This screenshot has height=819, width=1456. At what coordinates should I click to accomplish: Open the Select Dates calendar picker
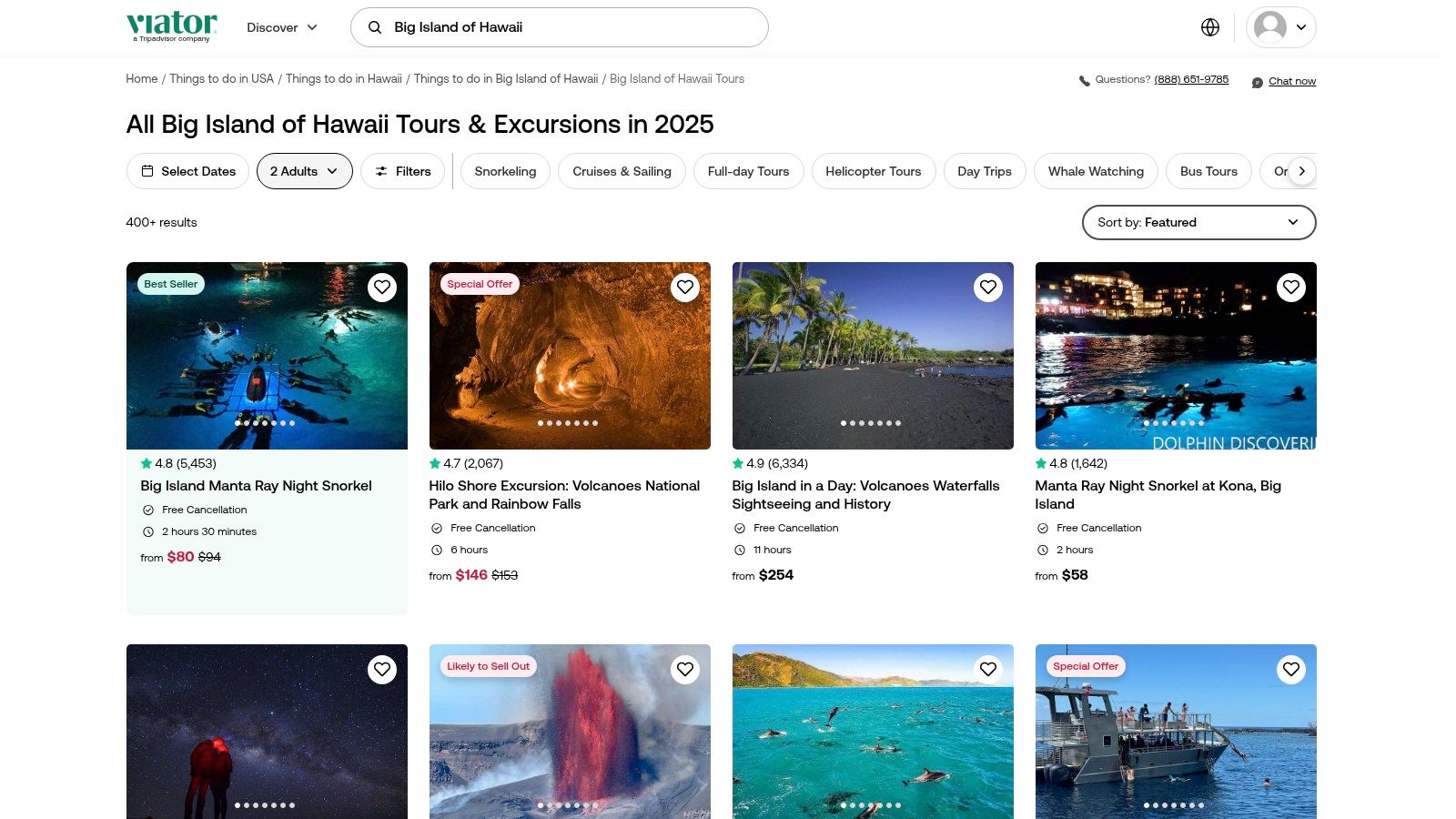point(187,171)
